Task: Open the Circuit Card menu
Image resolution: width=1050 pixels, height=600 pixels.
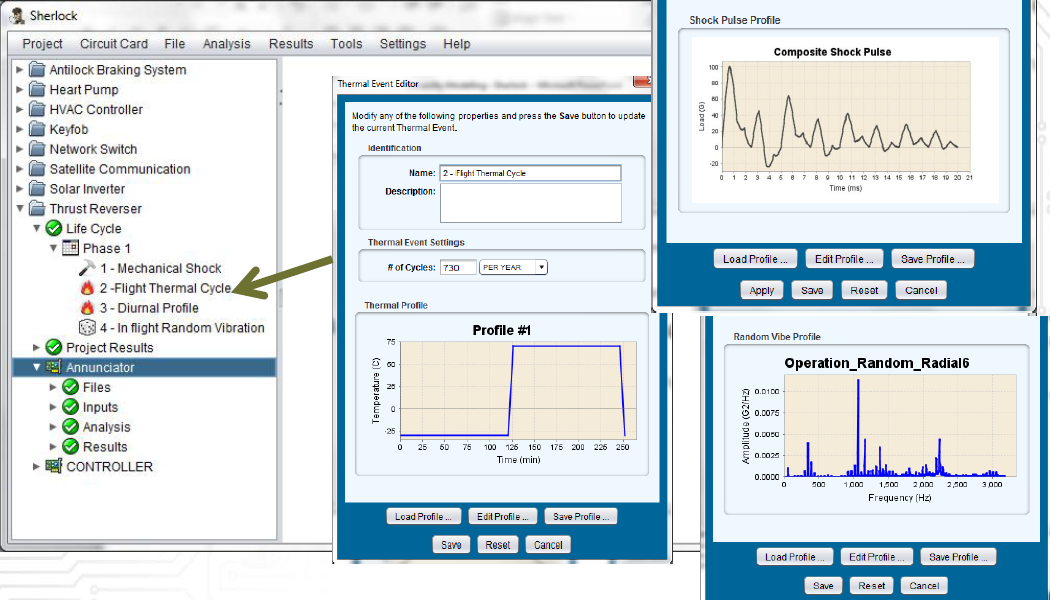Action: [x=114, y=44]
